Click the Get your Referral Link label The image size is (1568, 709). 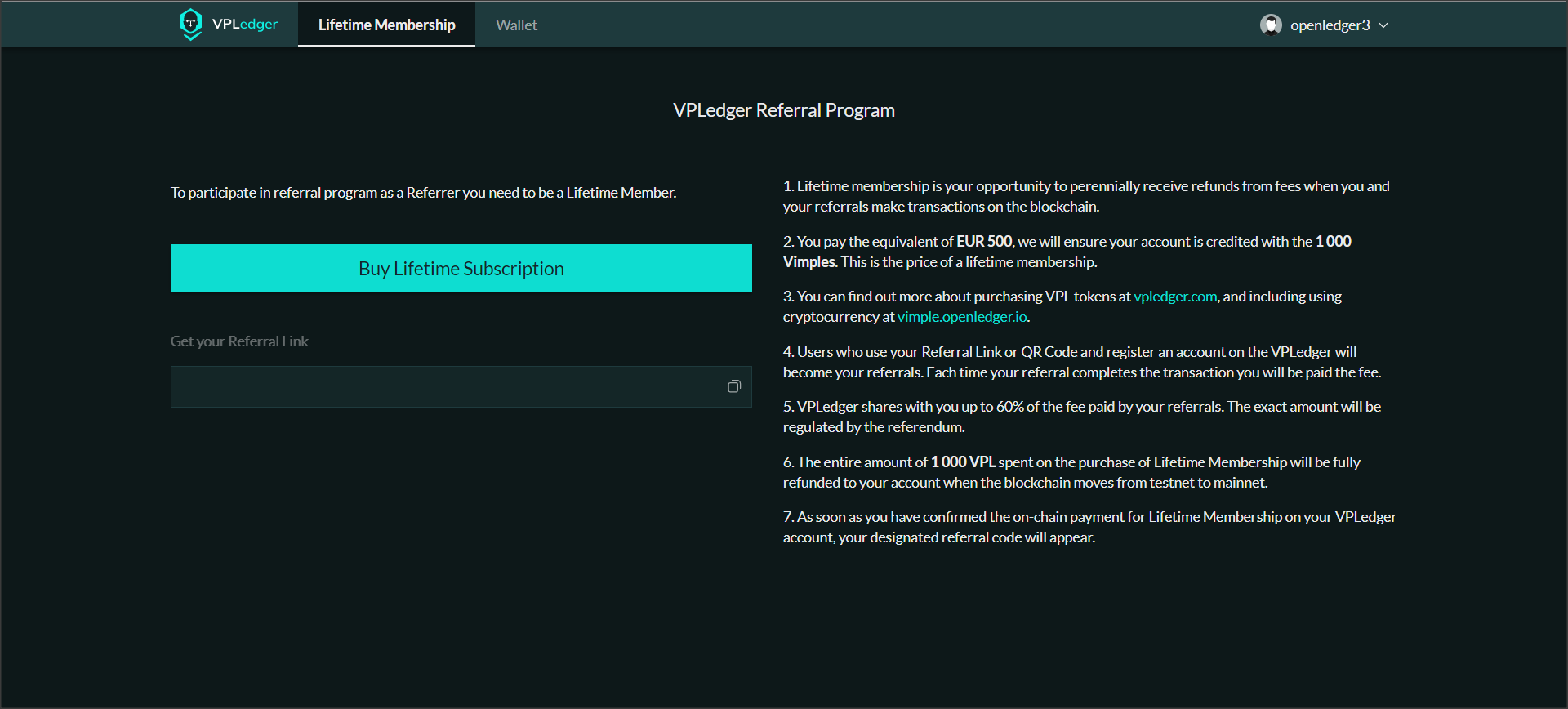pos(239,341)
